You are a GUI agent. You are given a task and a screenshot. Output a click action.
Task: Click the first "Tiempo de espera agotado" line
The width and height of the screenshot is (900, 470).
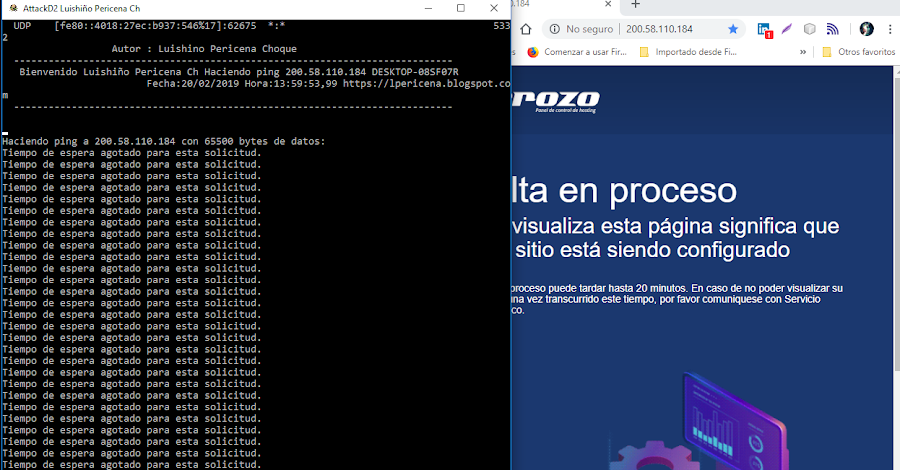(x=131, y=153)
